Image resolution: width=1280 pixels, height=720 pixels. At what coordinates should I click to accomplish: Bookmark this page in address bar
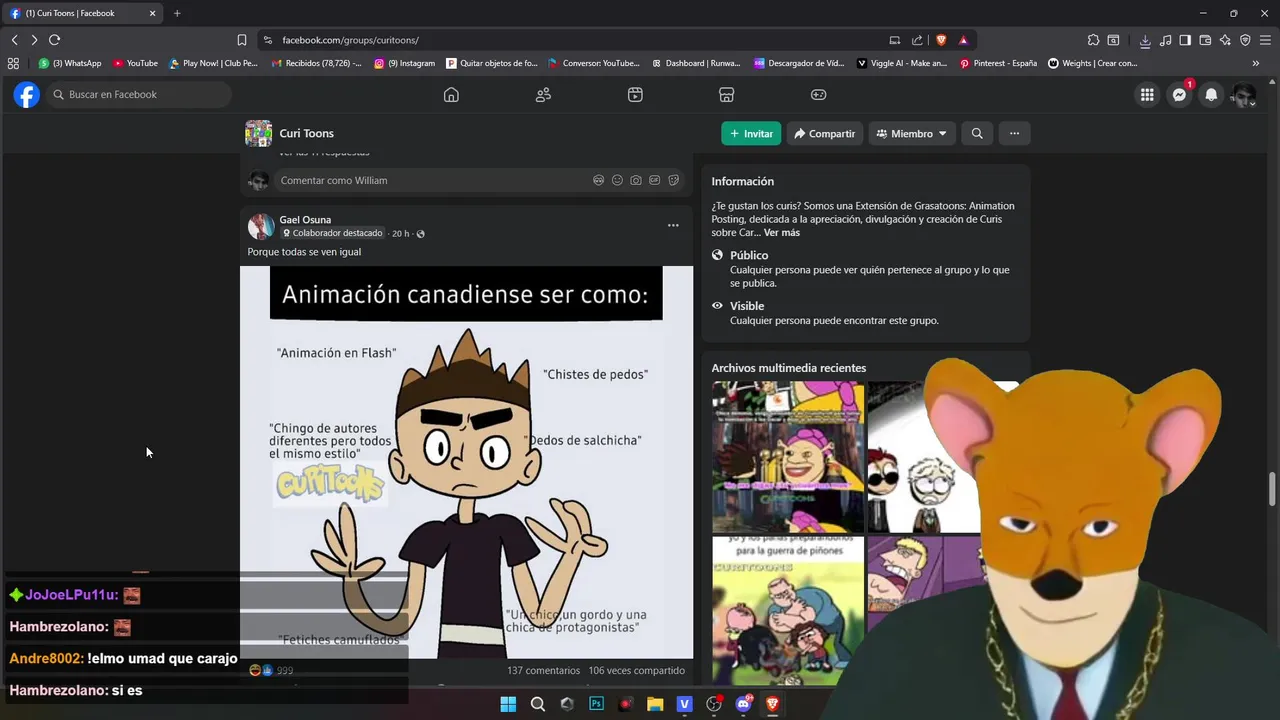[x=241, y=40]
